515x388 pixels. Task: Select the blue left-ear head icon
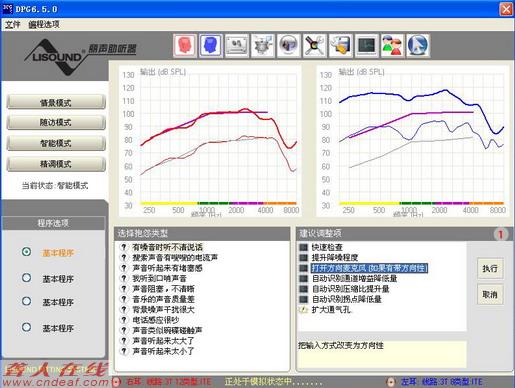click(211, 45)
